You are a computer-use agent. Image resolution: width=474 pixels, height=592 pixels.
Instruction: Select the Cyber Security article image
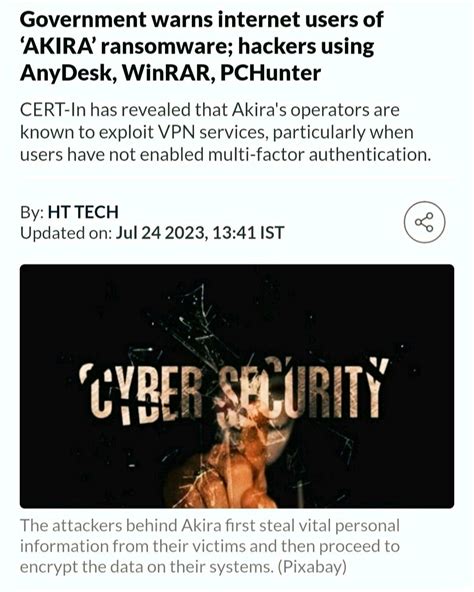(x=237, y=386)
